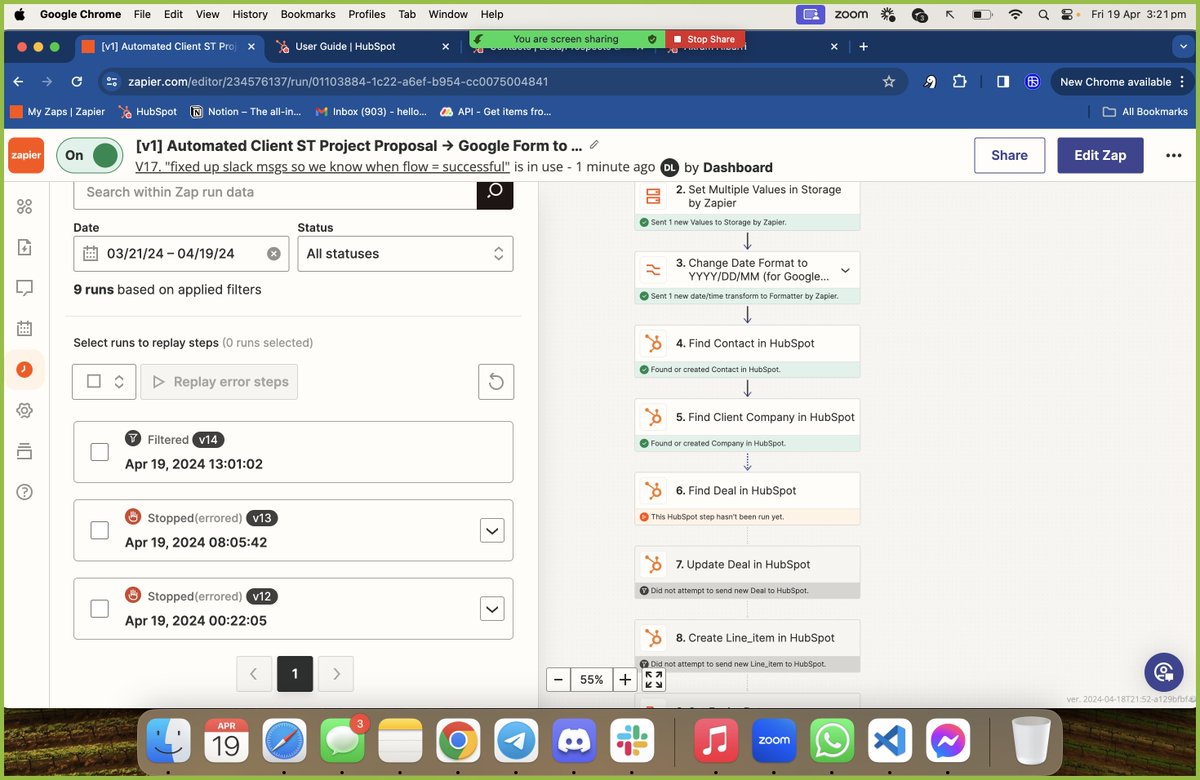Click the magnifier search button for run data

(x=495, y=192)
